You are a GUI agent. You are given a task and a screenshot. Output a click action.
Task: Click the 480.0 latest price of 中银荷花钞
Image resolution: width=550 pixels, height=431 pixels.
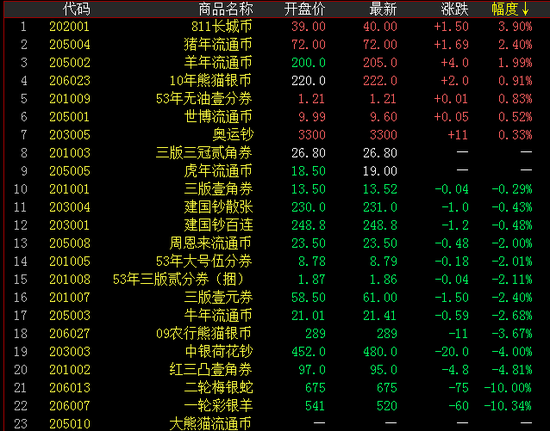click(x=380, y=352)
